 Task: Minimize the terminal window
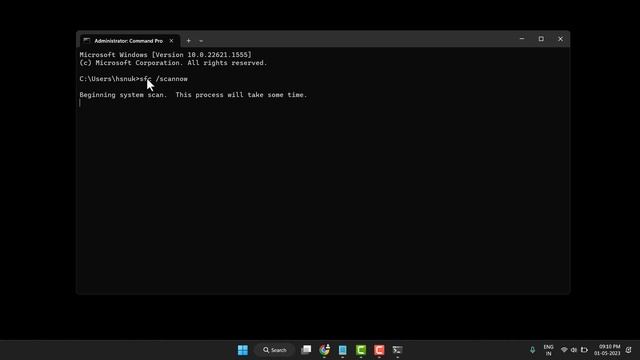pyautogui.click(x=522, y=39)
